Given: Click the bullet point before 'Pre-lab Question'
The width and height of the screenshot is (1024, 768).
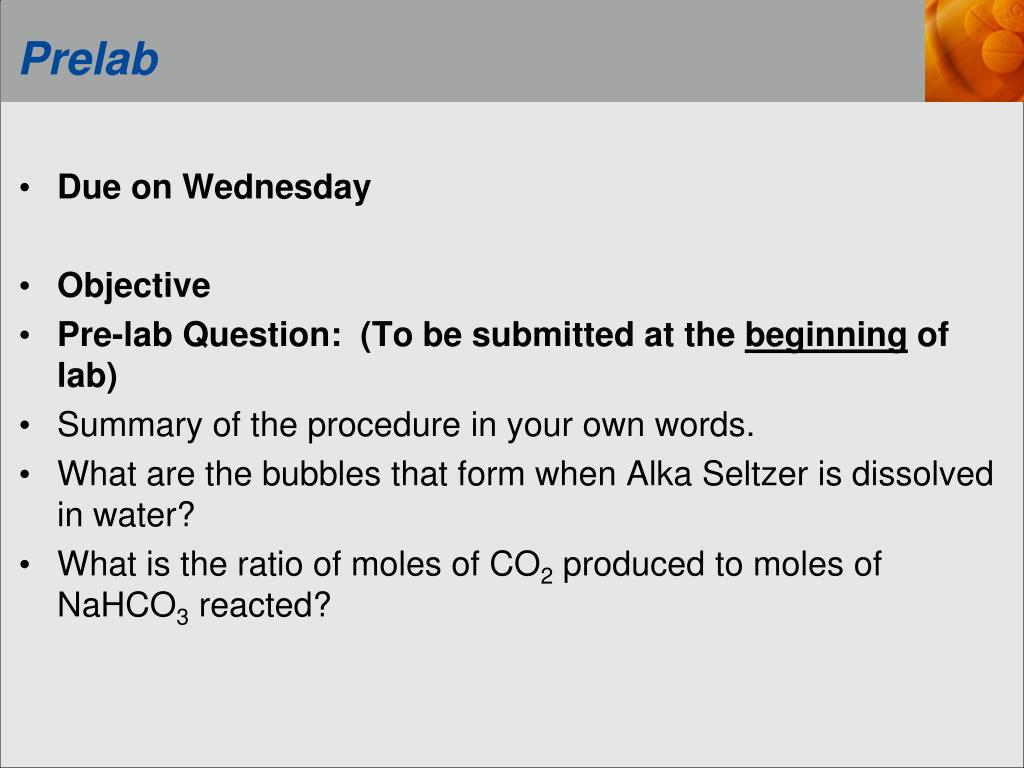Looking at the screenshot, I should pos(25,336).
